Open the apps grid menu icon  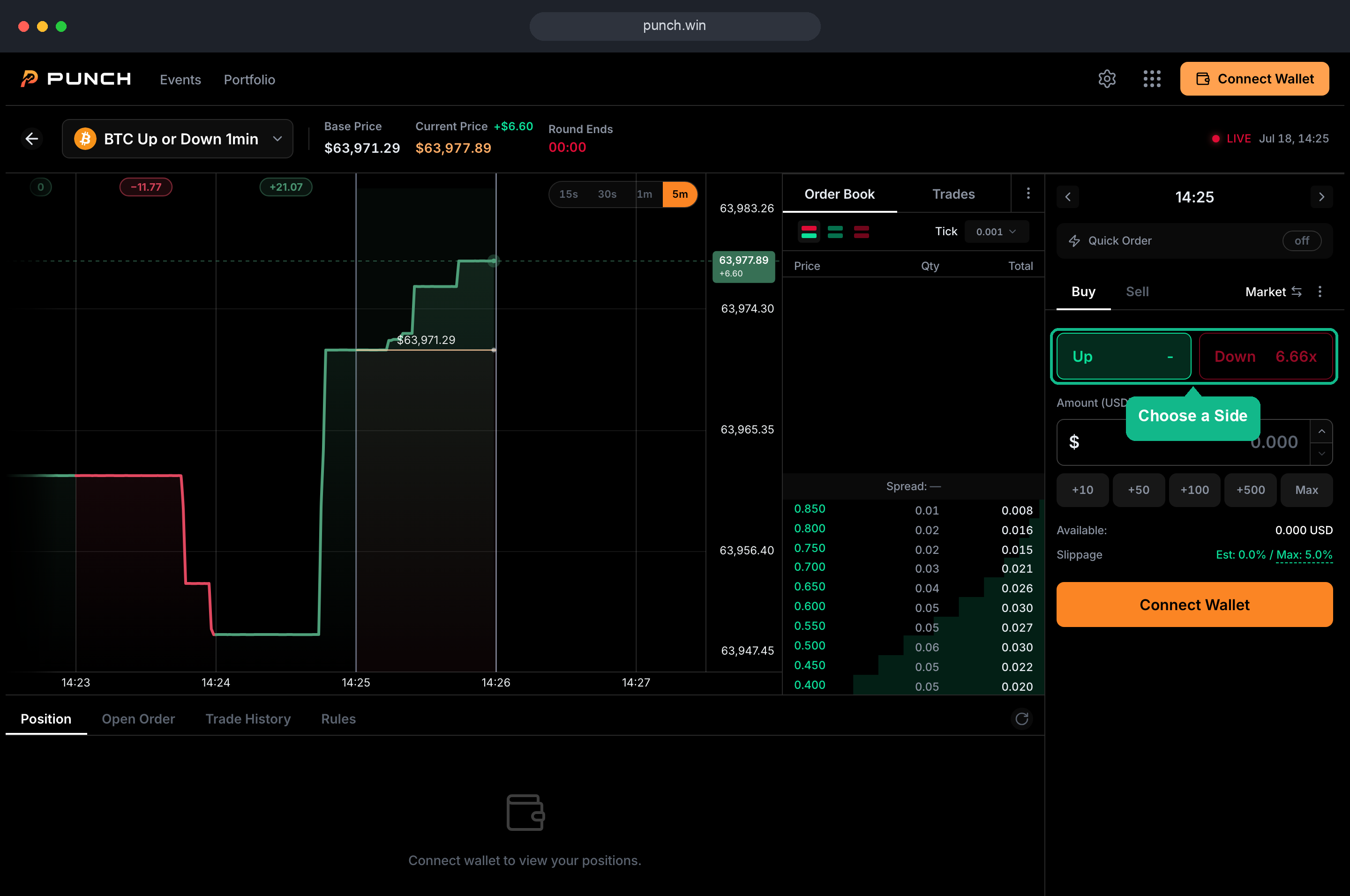(1152, 79)
